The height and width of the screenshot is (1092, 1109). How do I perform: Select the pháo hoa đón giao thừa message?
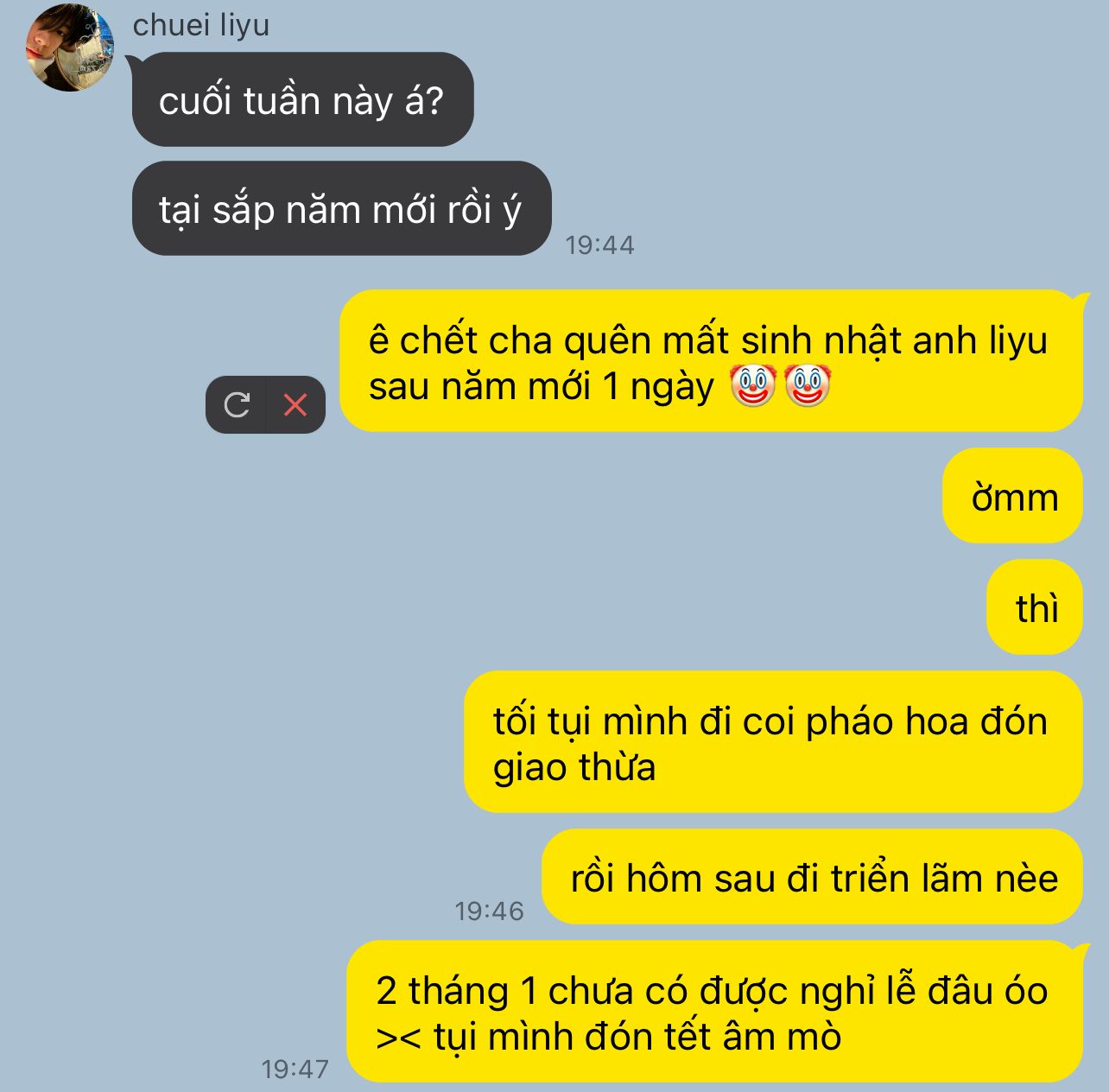(x=773, y=742)
